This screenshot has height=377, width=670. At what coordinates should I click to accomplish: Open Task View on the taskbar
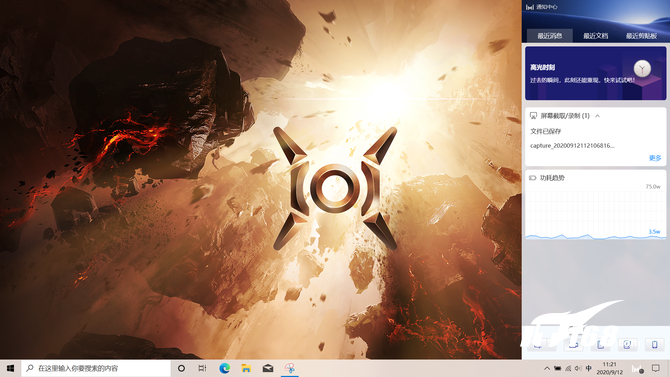(202, 368)
